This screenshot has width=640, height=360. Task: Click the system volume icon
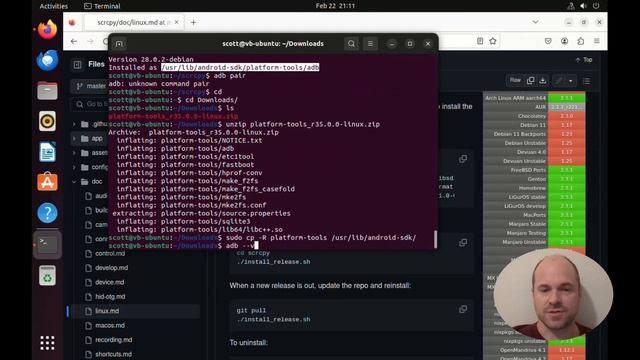[x=583, y=6]
